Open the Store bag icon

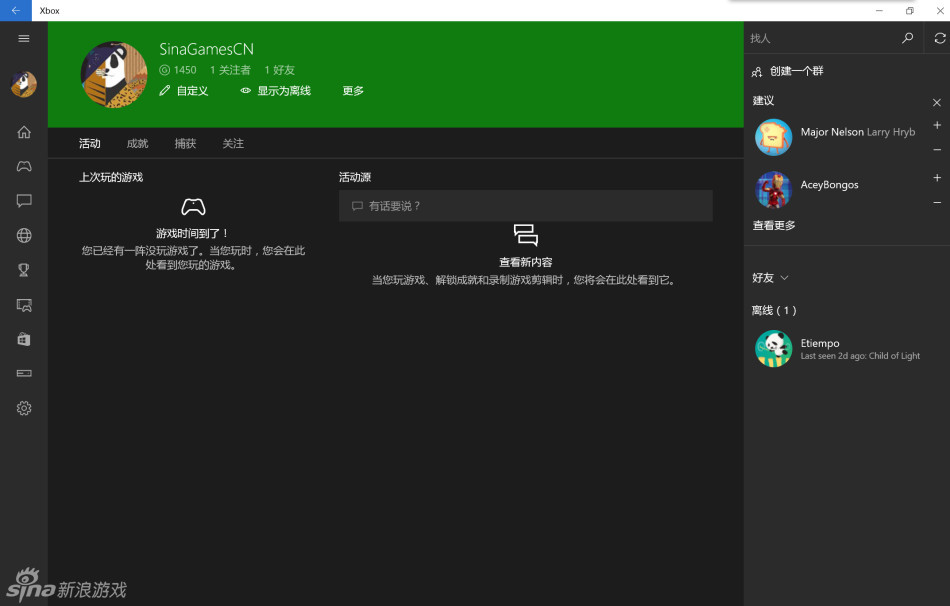coord(24,339)
